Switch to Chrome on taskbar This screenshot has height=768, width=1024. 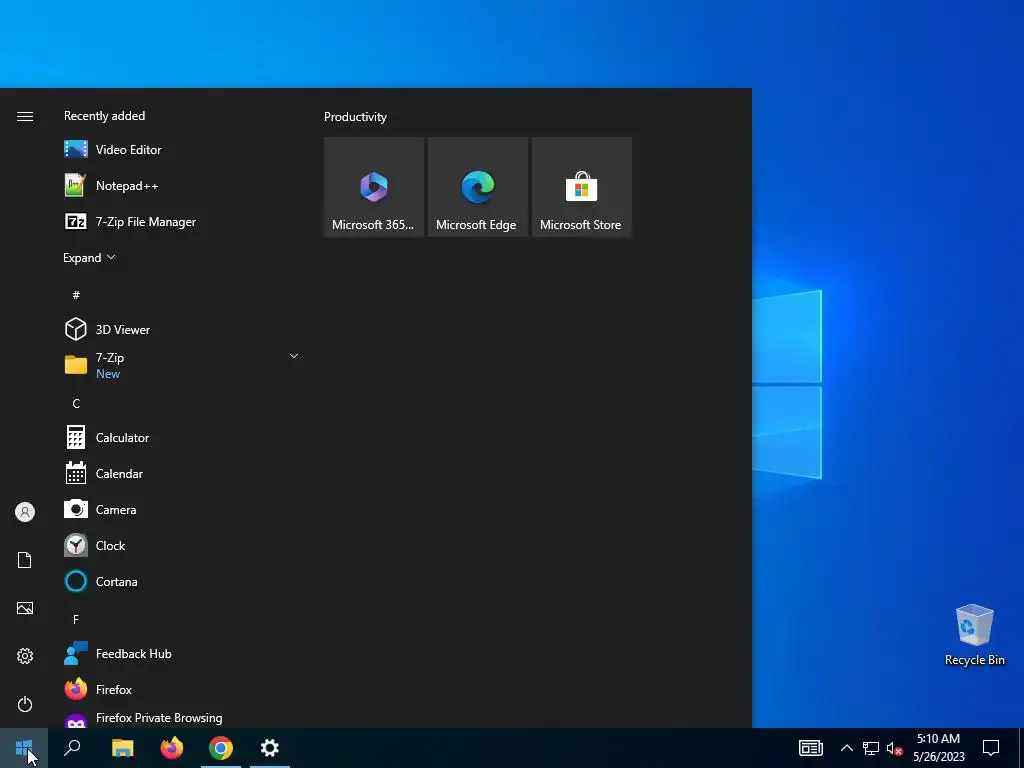pos(221,748)
